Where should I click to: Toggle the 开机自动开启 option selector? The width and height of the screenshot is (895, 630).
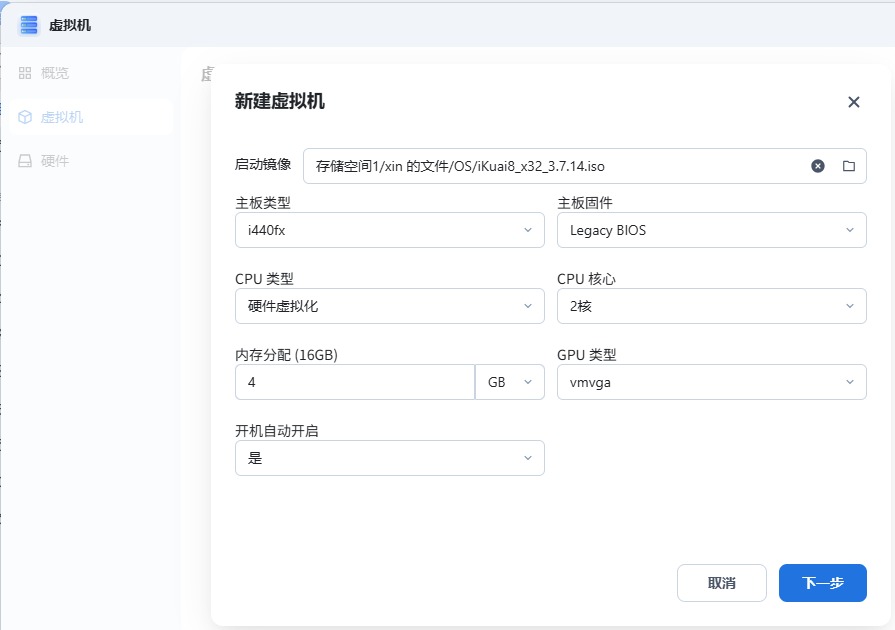(389, 458)
